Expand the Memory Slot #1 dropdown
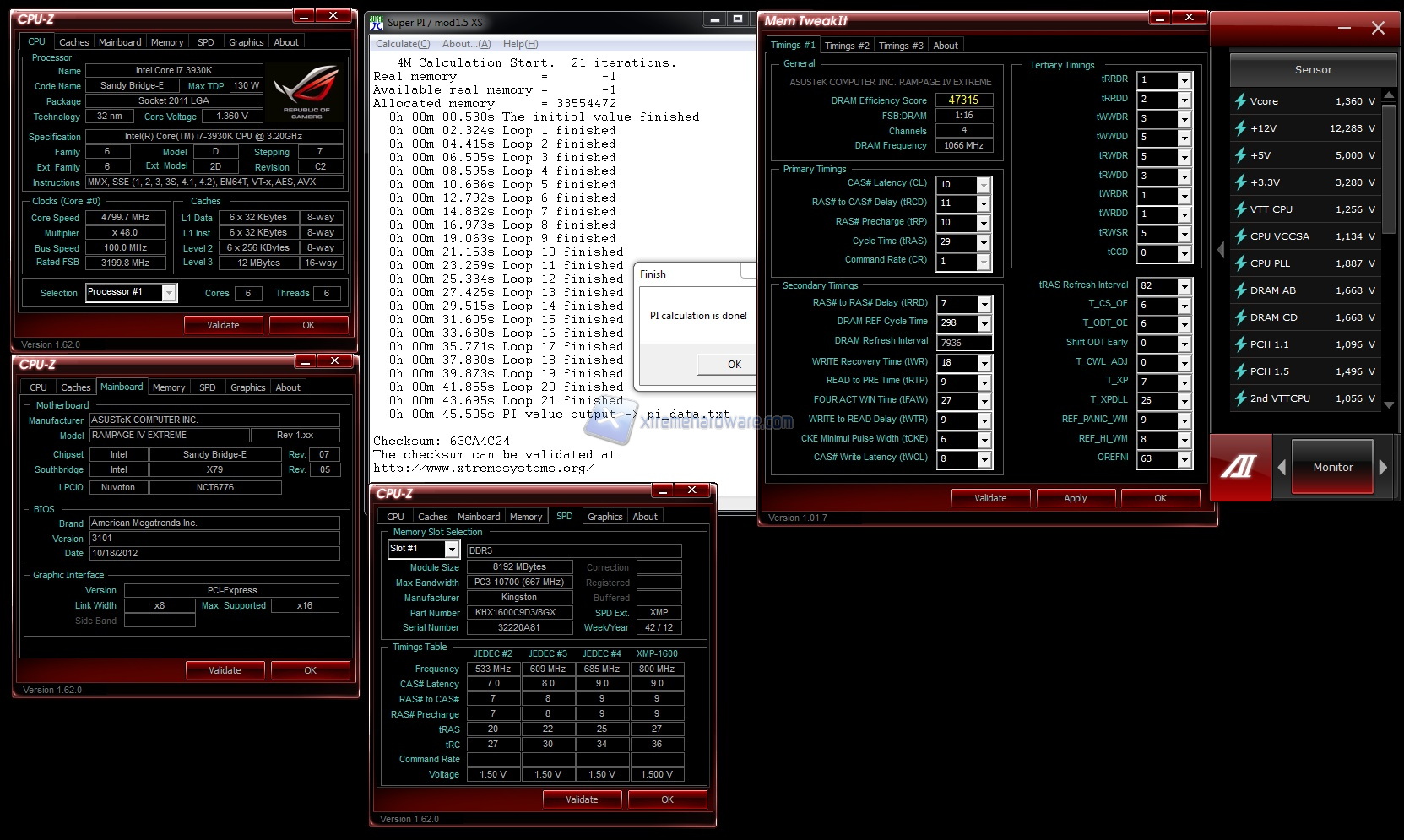1404x840 pixels. coord(452,550)
